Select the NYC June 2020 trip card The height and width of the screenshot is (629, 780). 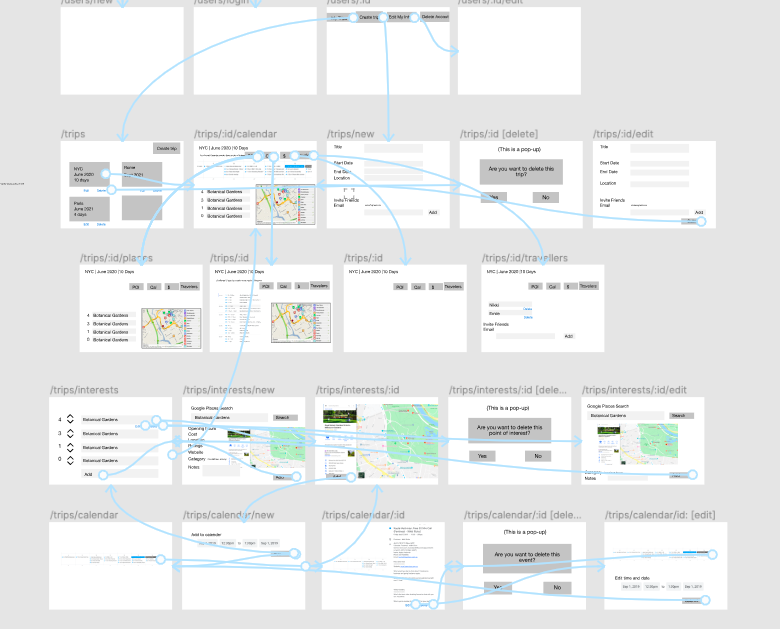(90, 175)
